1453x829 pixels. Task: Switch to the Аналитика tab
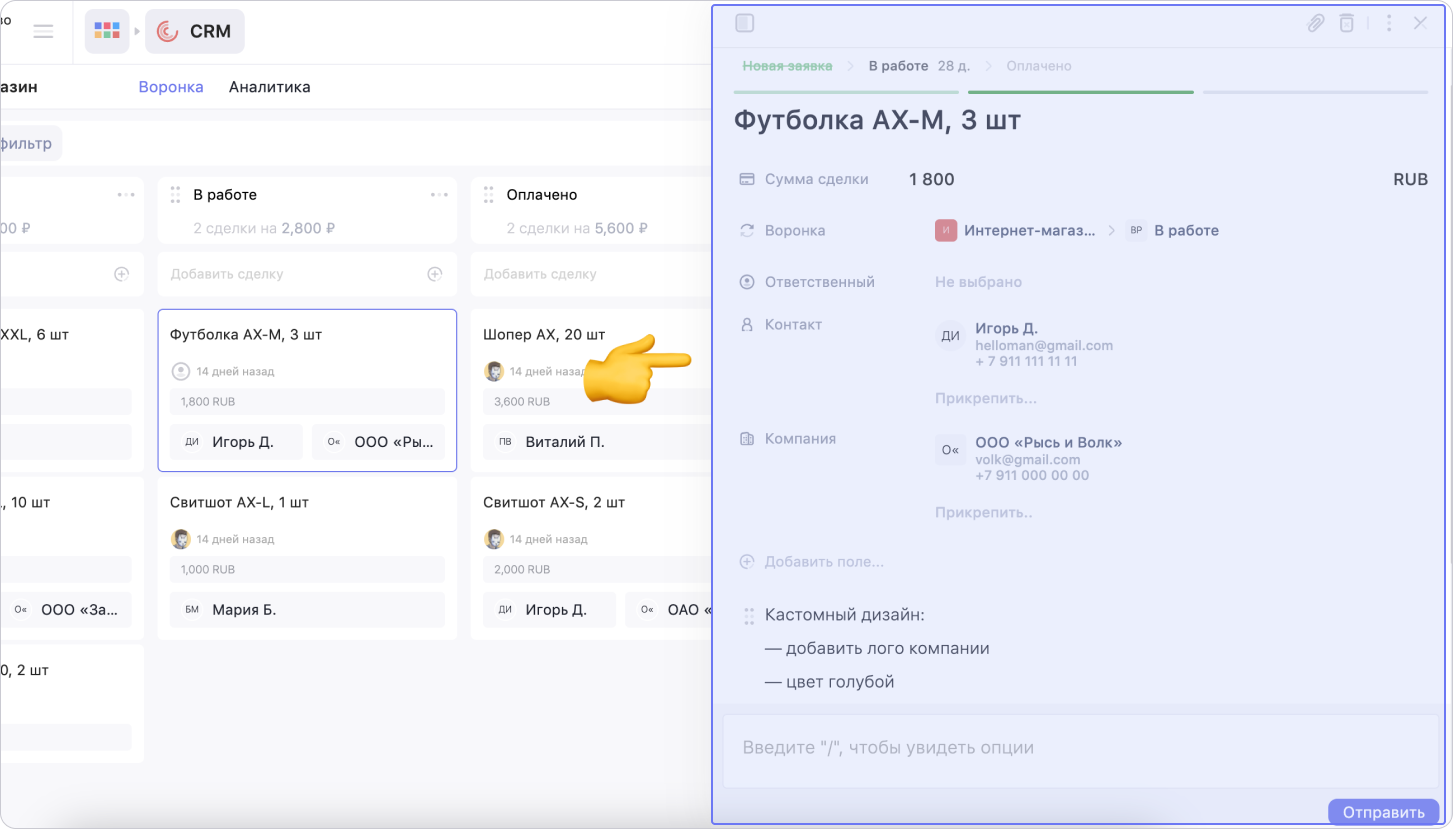269,87
